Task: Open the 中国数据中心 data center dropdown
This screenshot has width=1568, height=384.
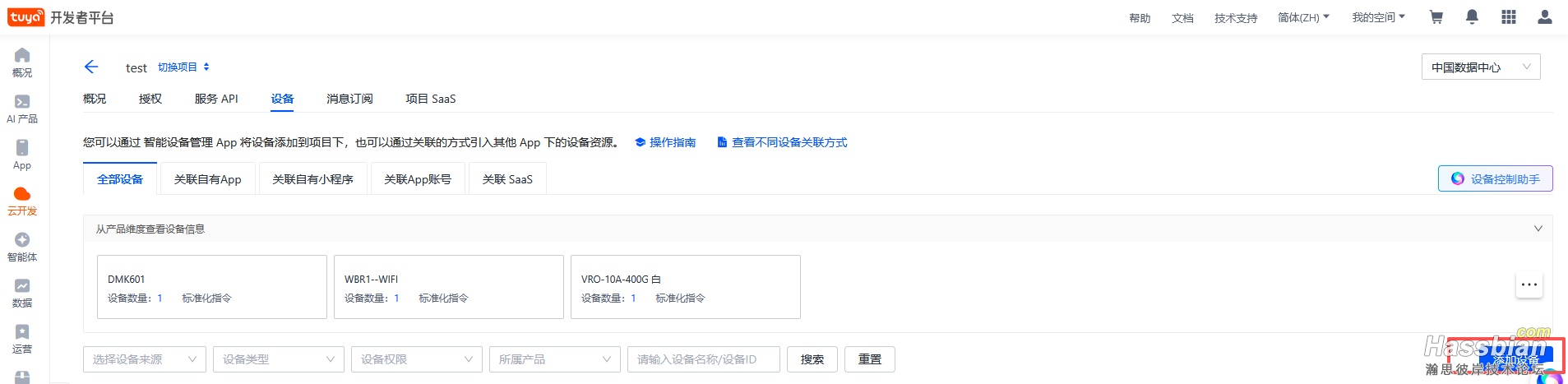Action: (x=1480, y=67)
